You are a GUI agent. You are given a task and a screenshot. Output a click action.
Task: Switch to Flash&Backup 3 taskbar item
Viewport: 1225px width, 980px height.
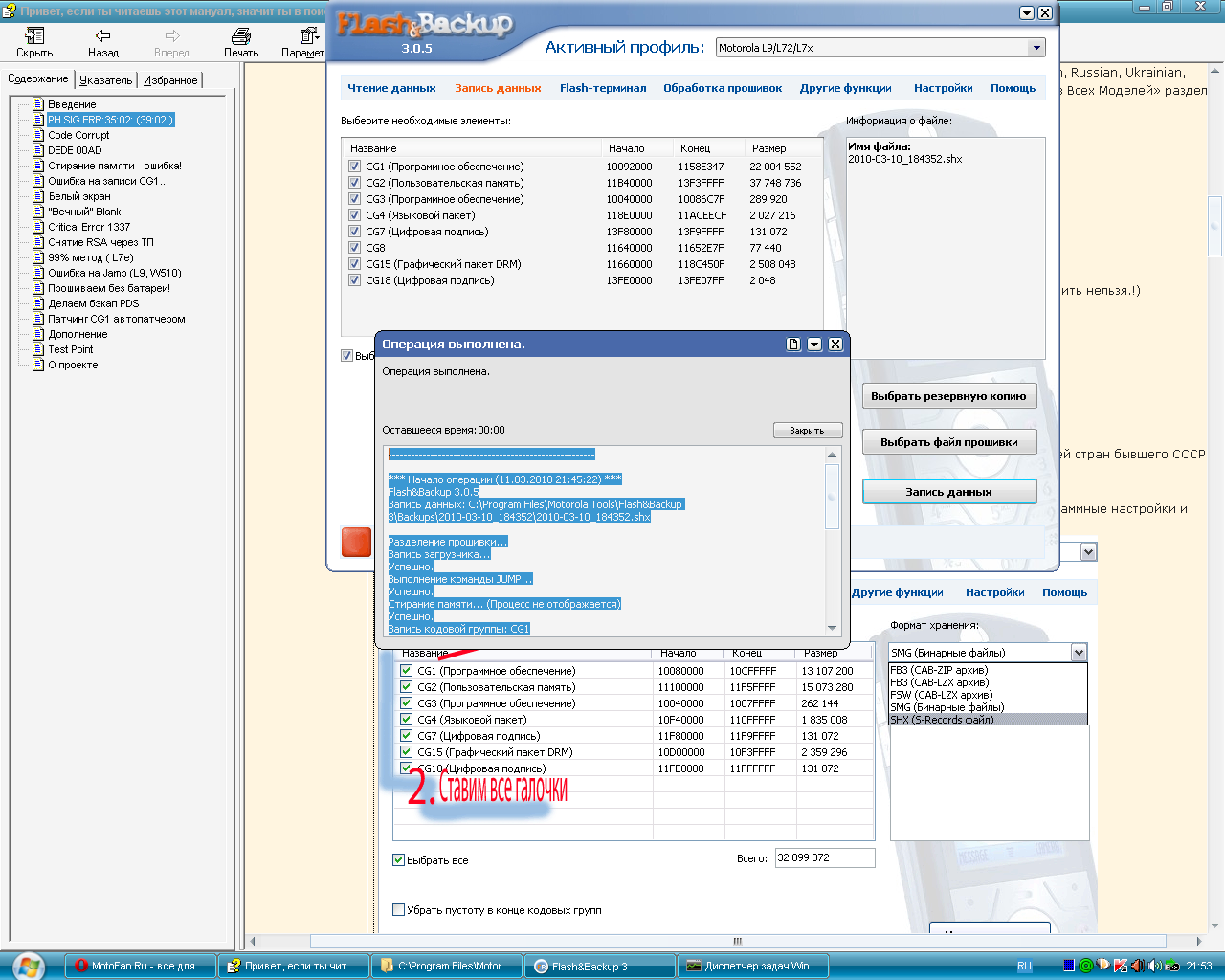[x=600, y=967]
